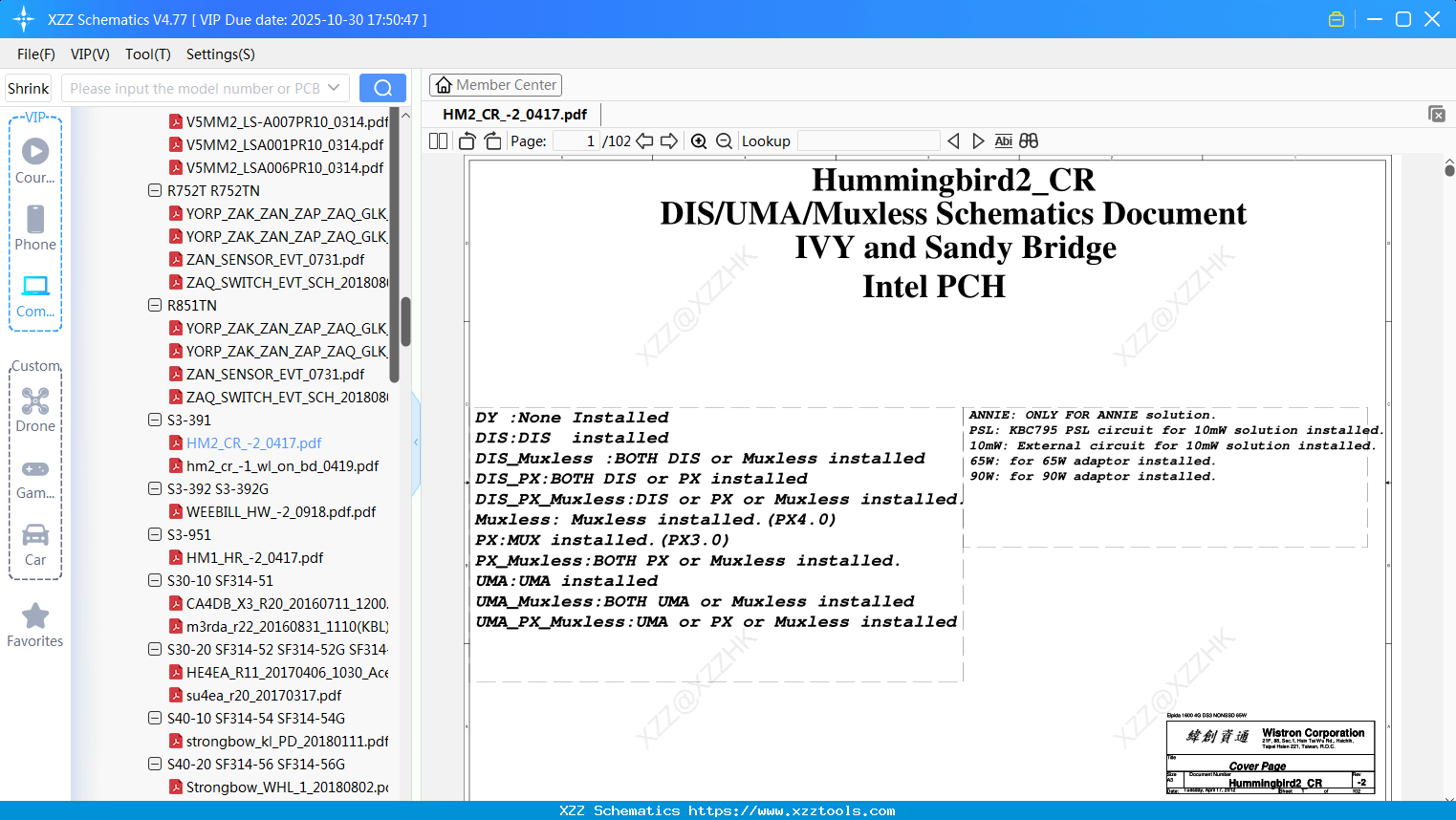This screenshot has width=1456, height=820.
Task: Collapse the S40-20 SF314-56 node
Action: coord(155,764)
